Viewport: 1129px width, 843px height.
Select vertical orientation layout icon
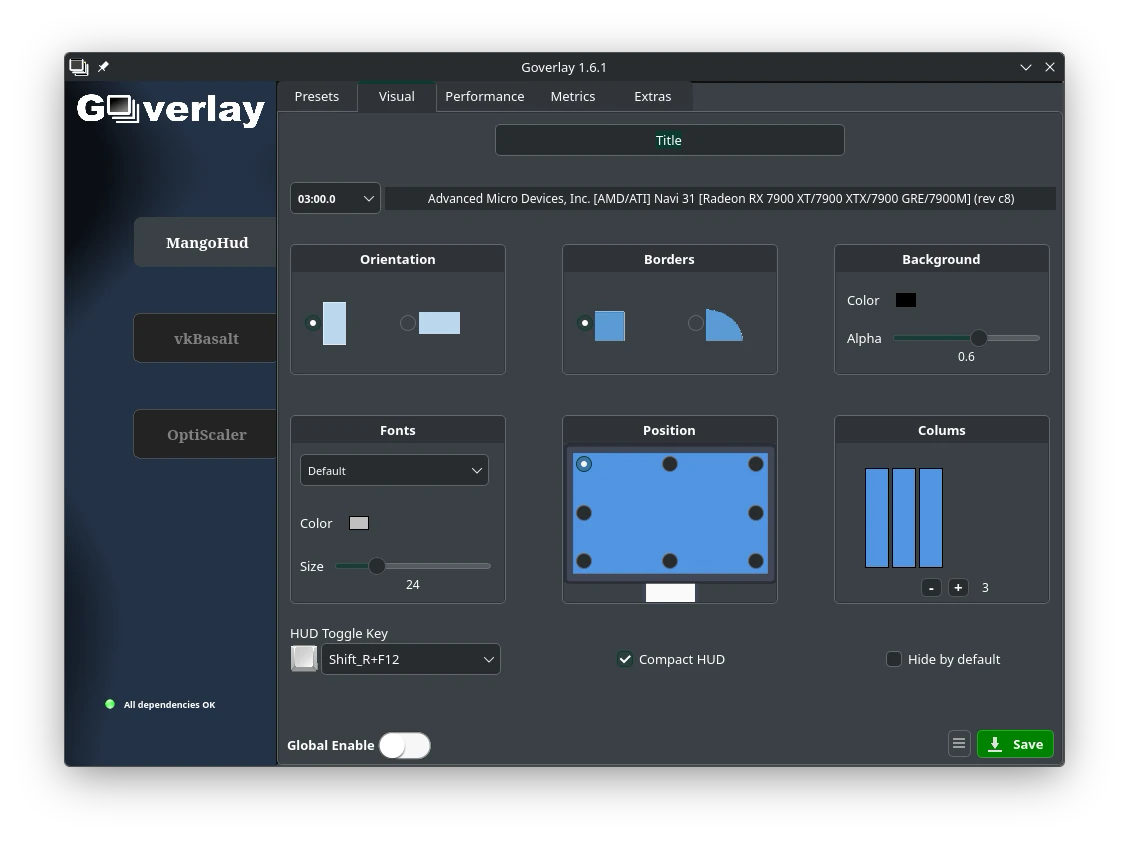click(334, 323)
